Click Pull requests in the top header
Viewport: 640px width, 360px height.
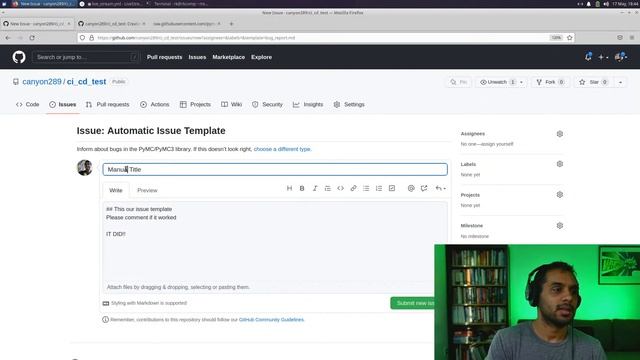point(164,57)
